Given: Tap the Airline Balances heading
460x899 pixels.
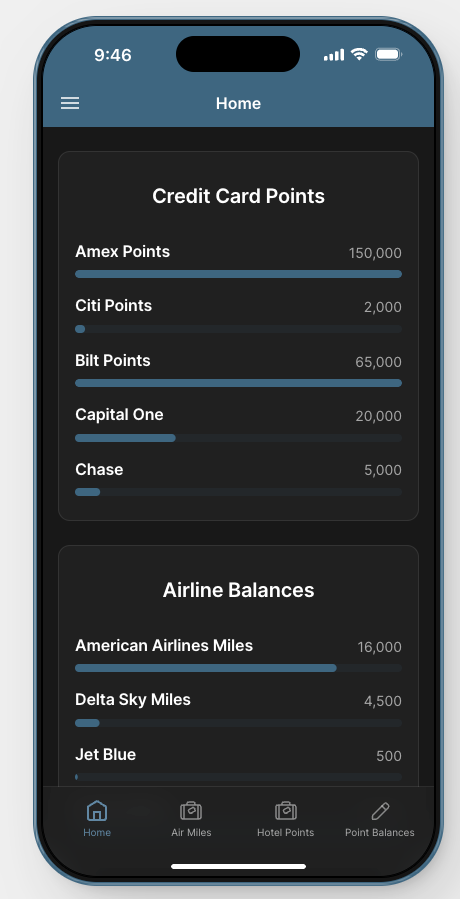Looking at the screenshot, I should point(239,590).
